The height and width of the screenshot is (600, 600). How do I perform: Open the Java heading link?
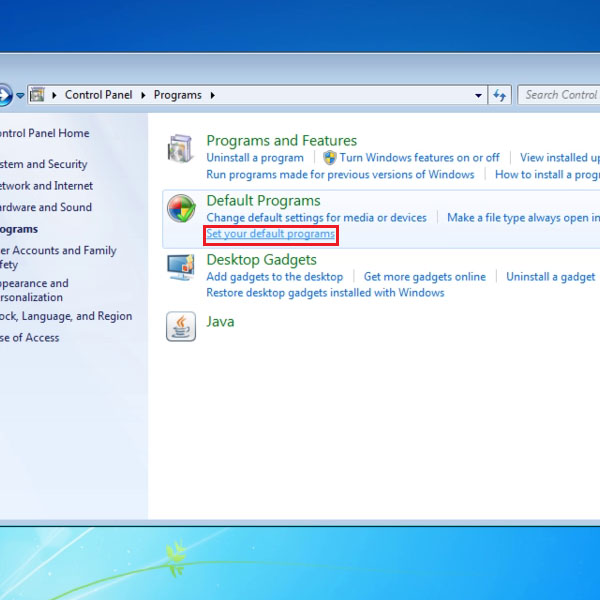220,321
